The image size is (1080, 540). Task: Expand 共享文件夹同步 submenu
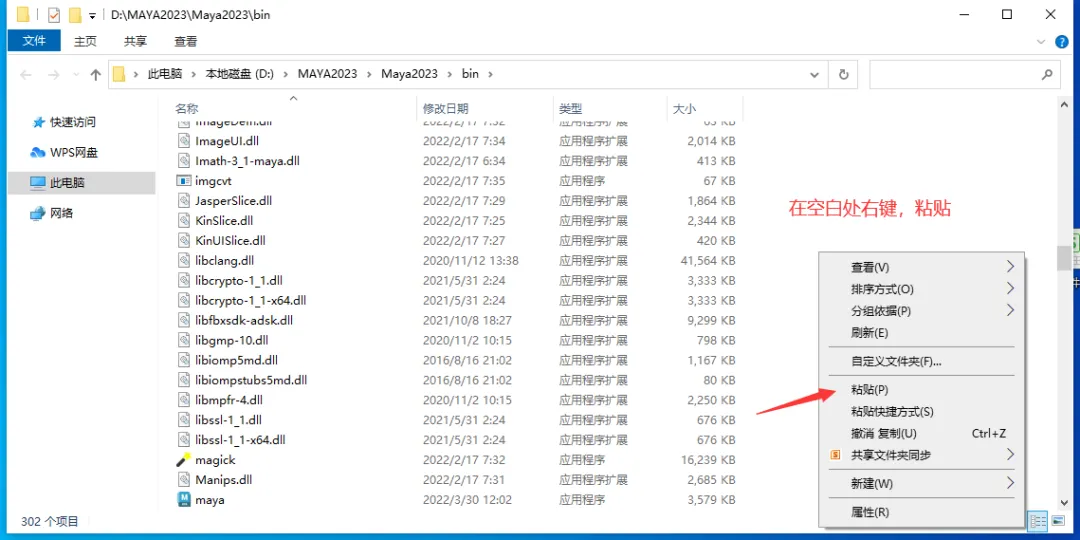pos(1010,454)
